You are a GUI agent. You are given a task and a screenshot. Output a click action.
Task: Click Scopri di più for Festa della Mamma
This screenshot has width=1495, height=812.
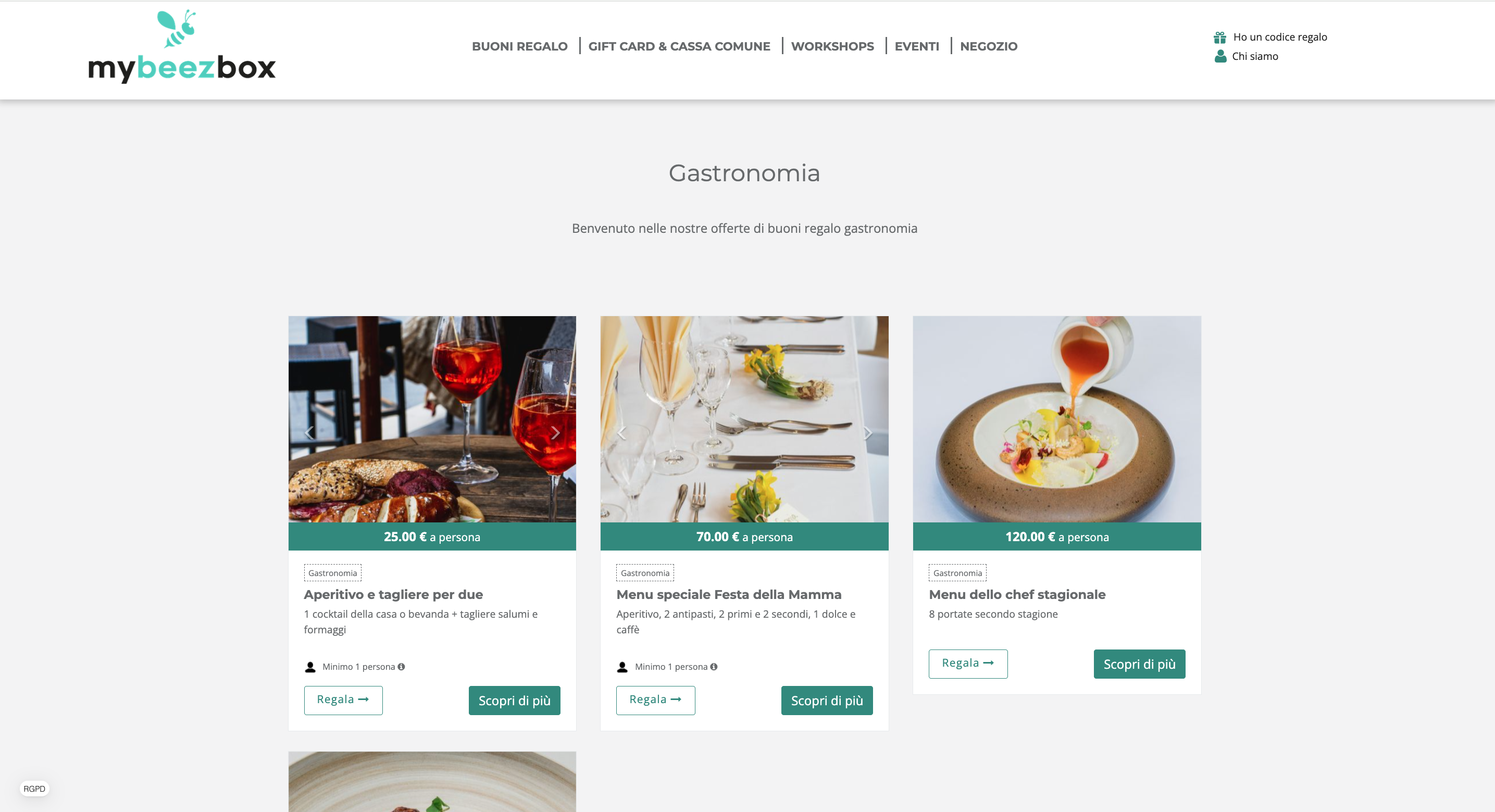tap(827, 700)
